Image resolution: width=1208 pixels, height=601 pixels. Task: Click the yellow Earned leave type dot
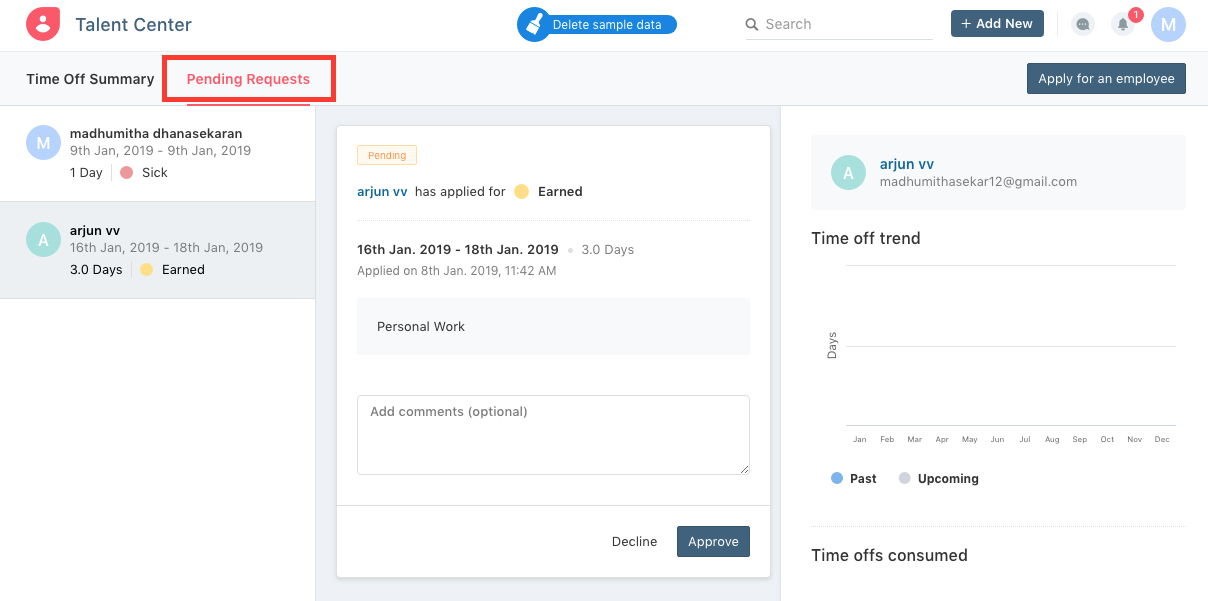[x=522, y=191]
